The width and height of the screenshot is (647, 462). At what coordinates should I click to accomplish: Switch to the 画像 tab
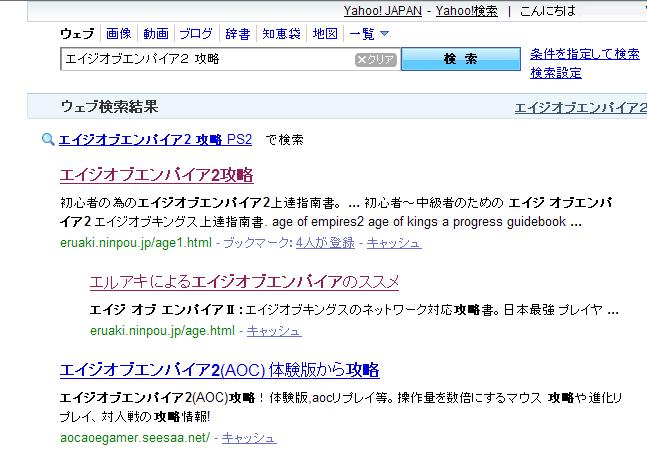[118, 33]
